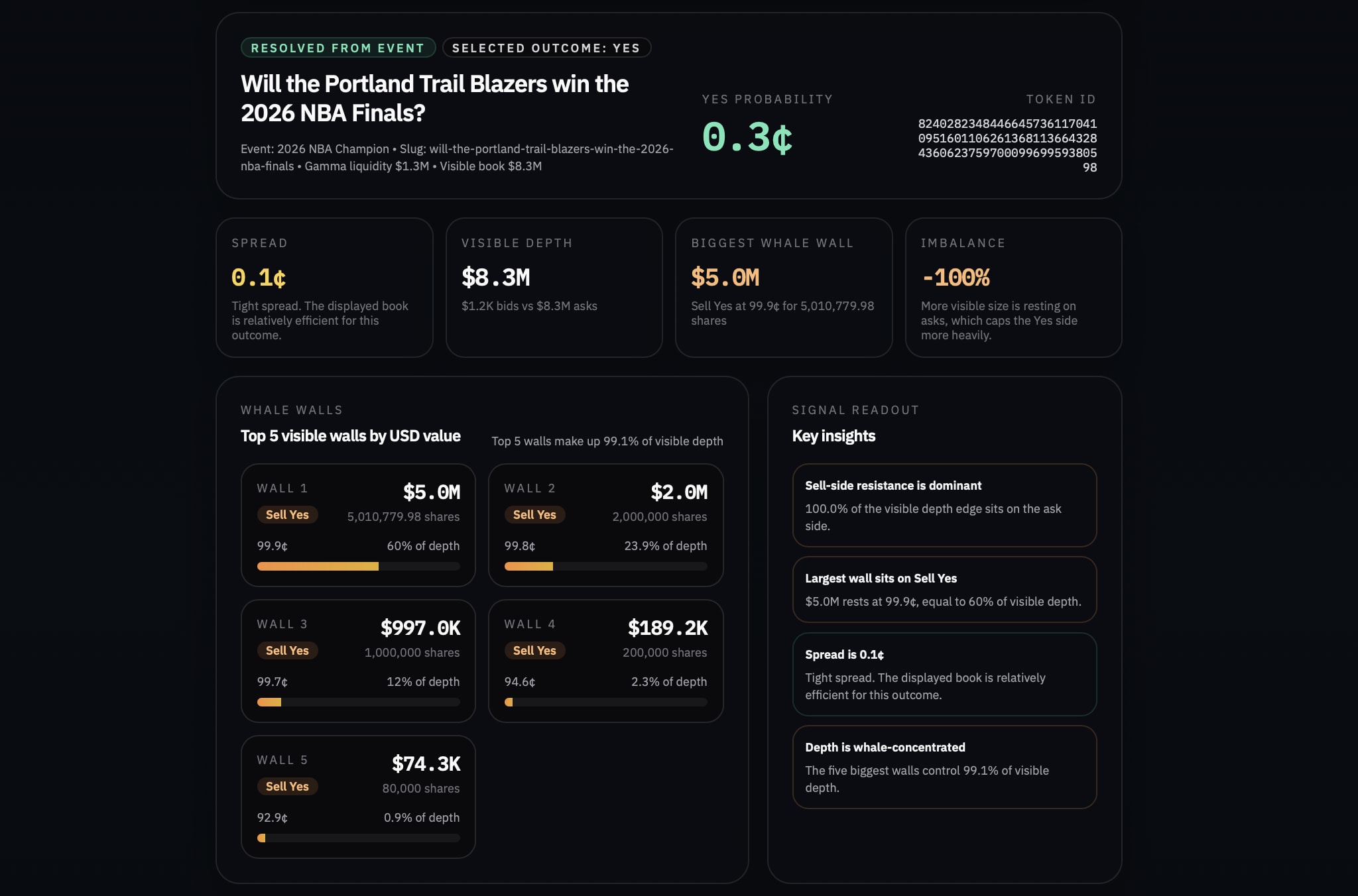Click the Sell Yes tag on Wall 4
The height and width of the screenshot is (896, 1358).
pos(535,650)
